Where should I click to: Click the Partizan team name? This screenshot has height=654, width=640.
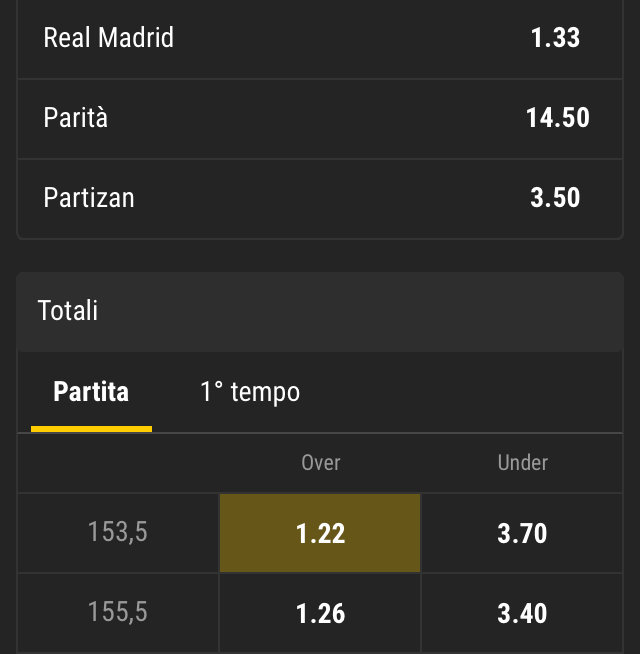coord(89,198)
